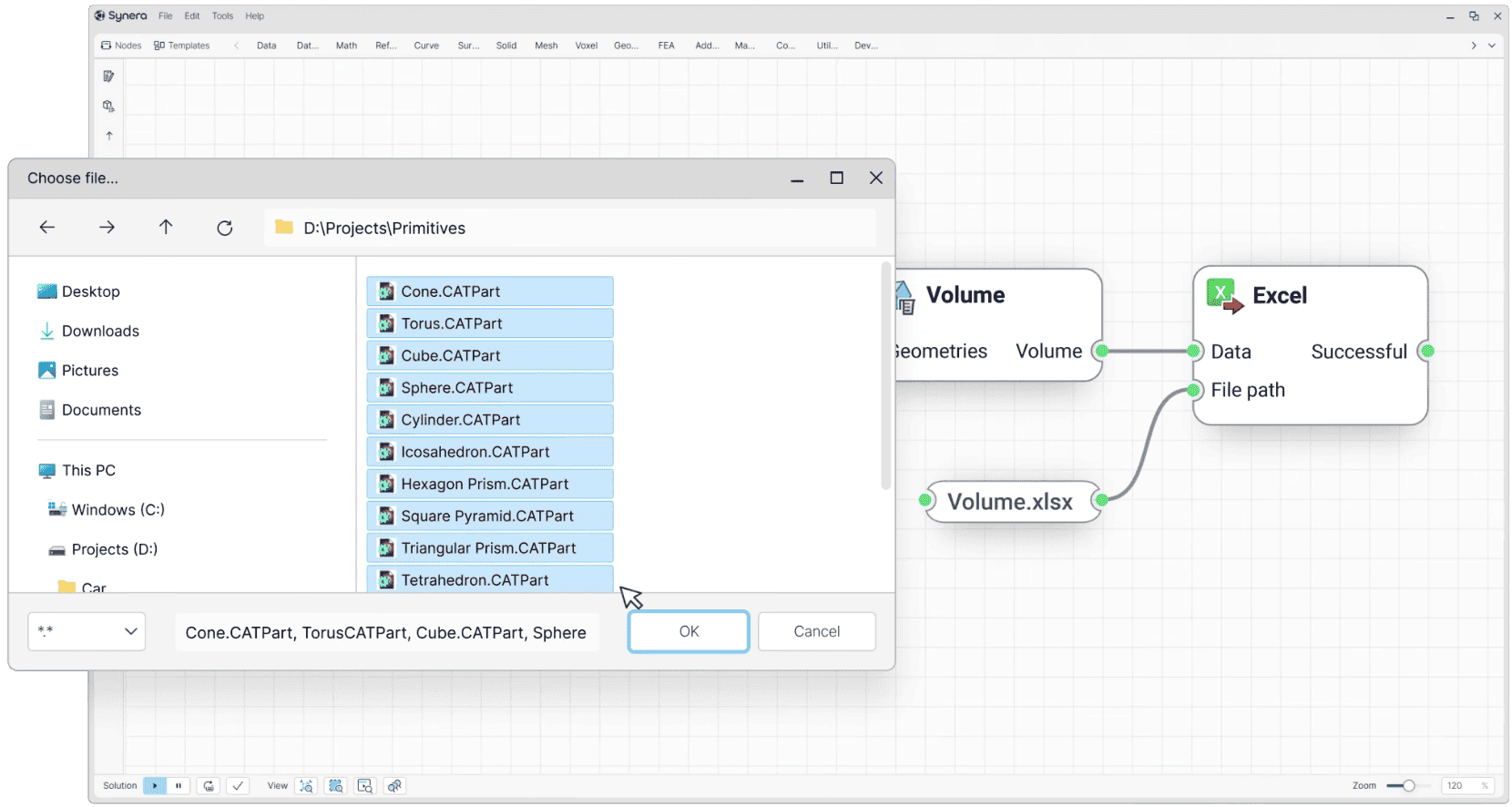The height and width of the screenshot is (807, 1512).
Task: Click the recompute solution icon next to pause
Action: (x=209, y=786)
